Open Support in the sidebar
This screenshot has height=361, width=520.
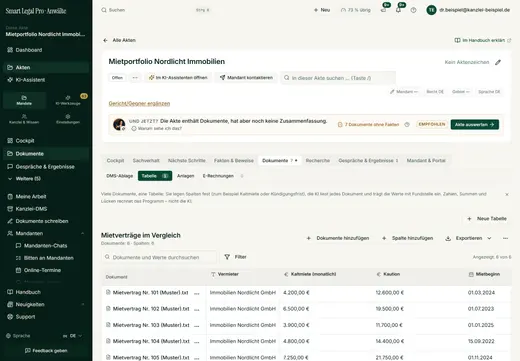46,317
